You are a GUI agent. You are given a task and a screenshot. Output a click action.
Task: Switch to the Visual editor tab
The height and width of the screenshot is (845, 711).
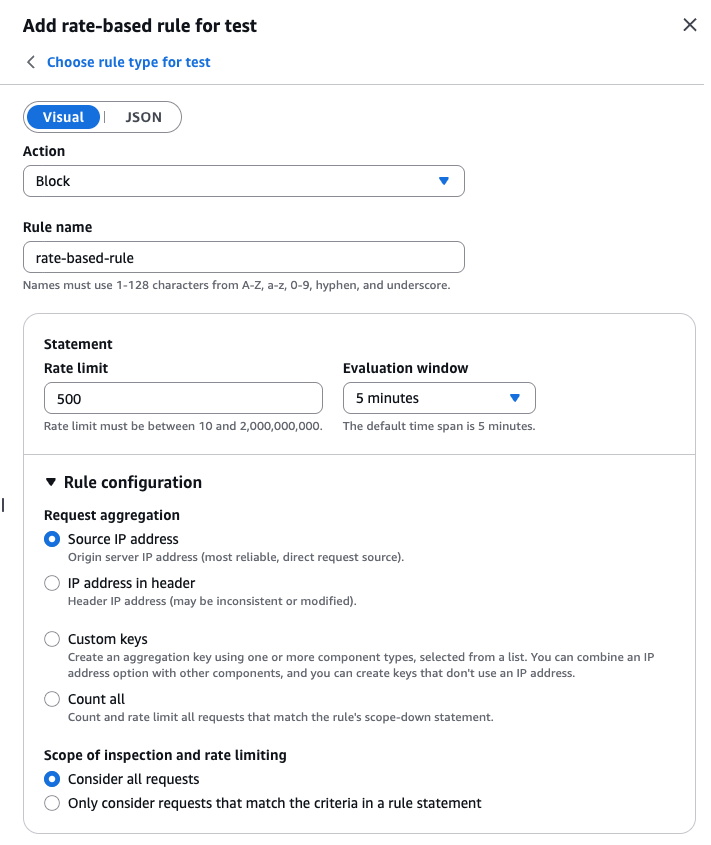point(63,117)
